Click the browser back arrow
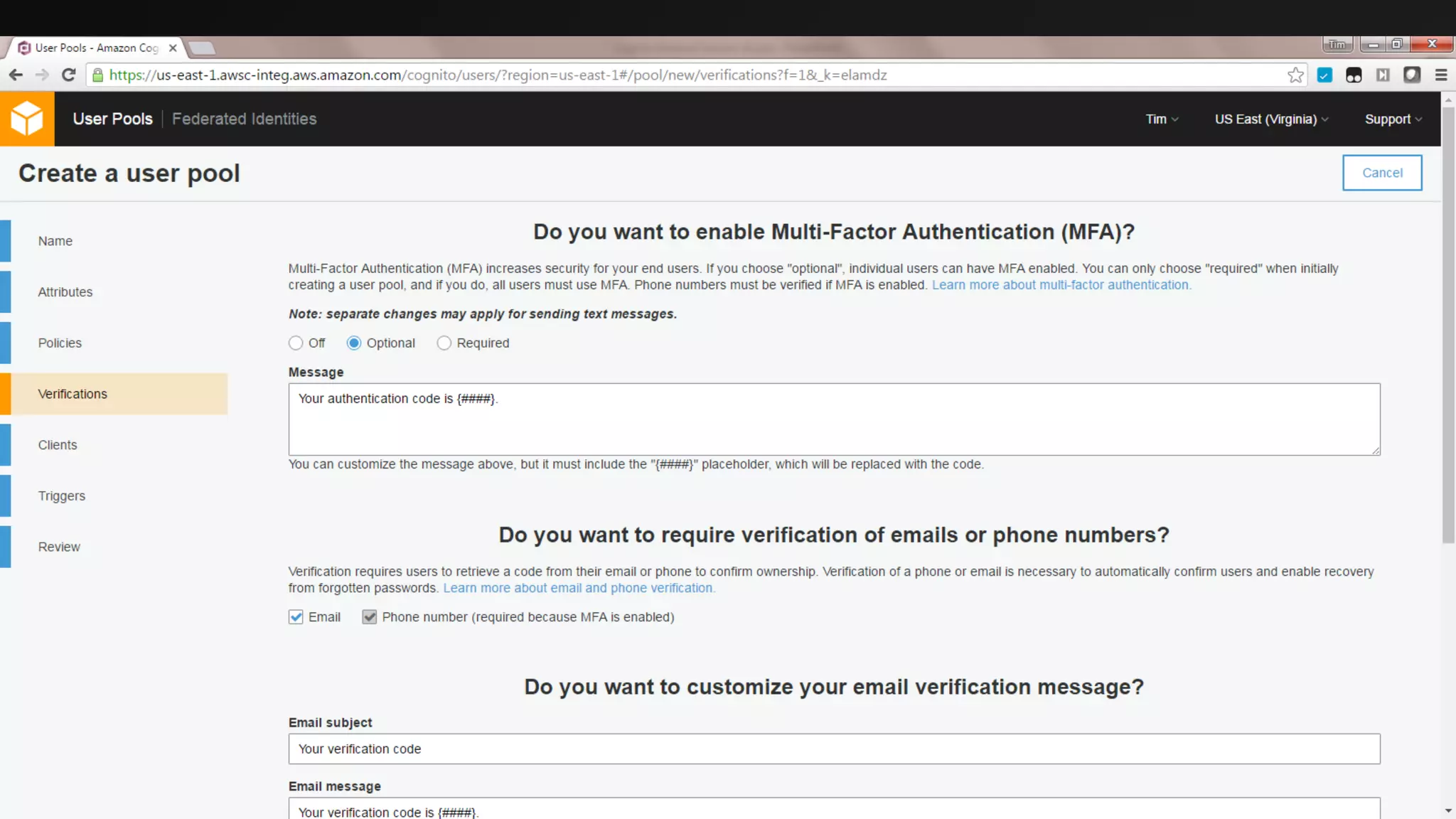 click(x=16, y=75)
